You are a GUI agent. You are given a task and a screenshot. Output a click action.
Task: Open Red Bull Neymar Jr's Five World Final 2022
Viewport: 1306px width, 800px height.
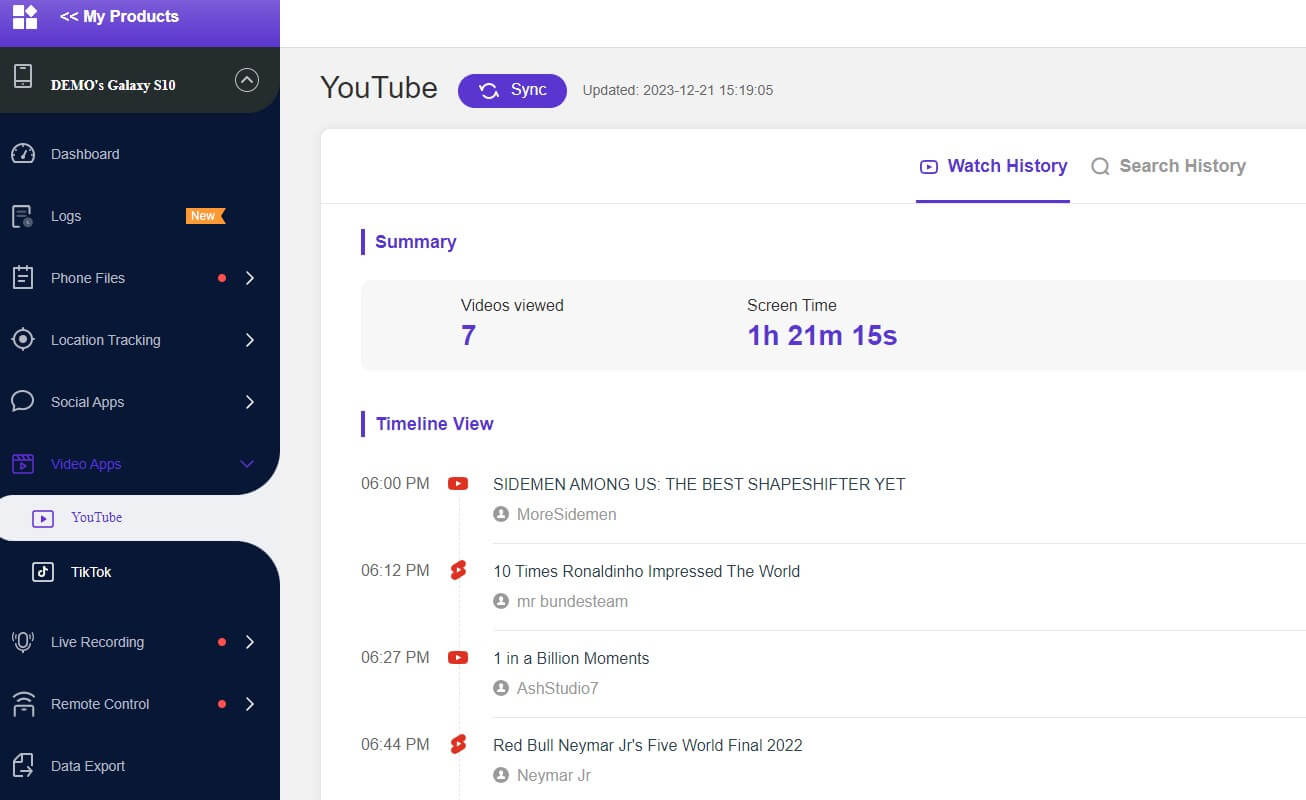click(648, 745)
